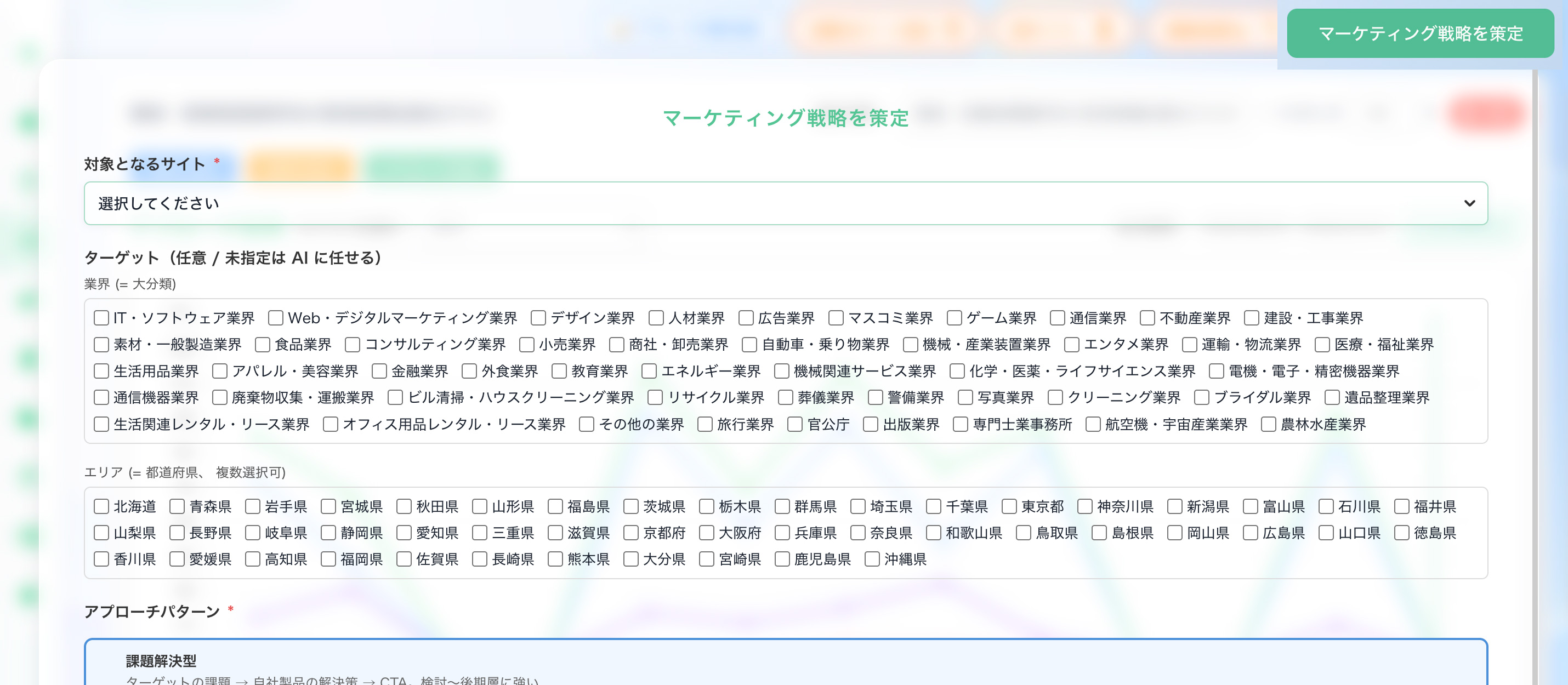The width and height of the screenshot is (1568, 685).
Task: Select the 人材業界 checkbox
Action: (x=656, y=318)
